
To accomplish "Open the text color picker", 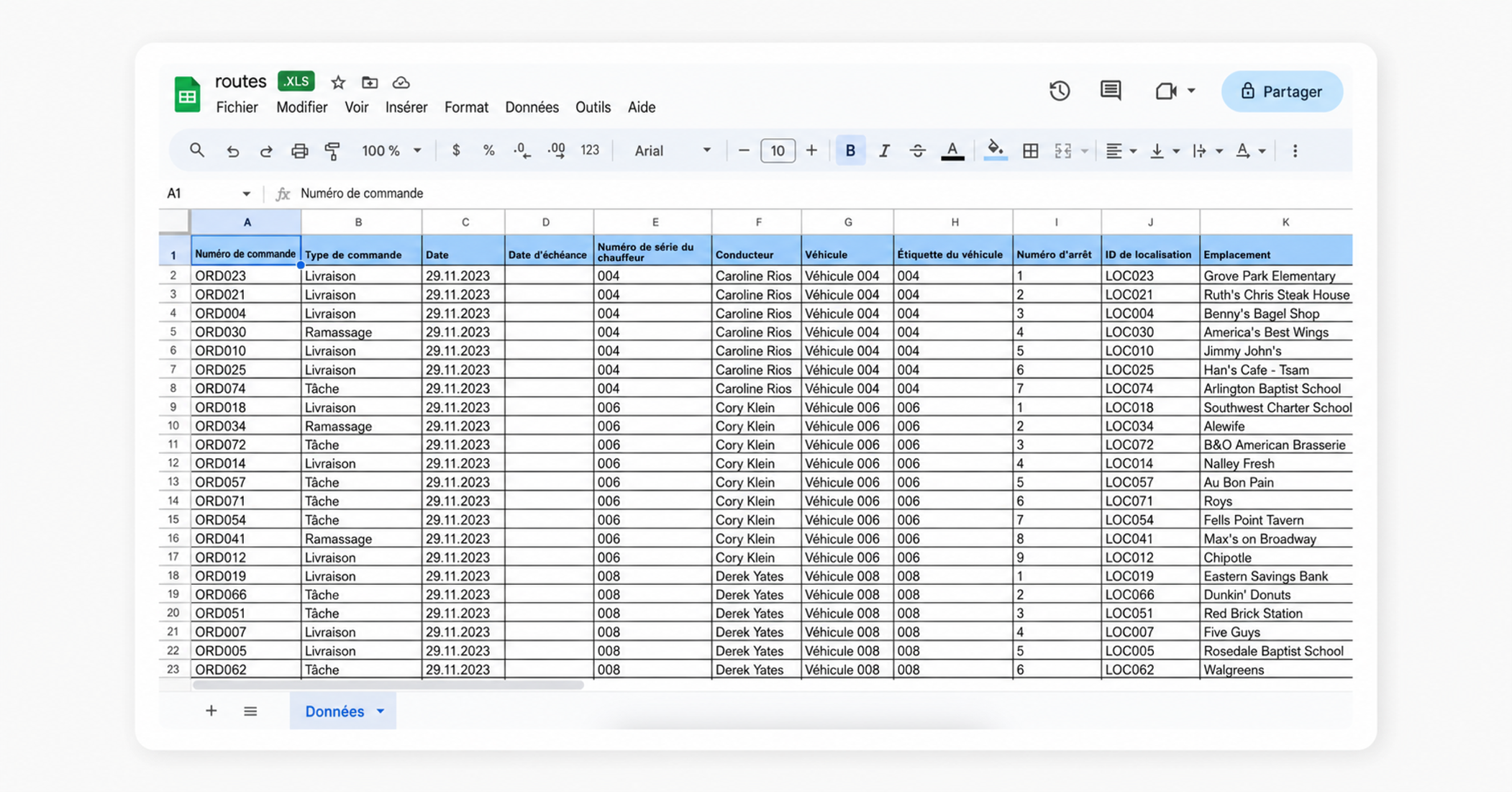I will pos(952,151).
